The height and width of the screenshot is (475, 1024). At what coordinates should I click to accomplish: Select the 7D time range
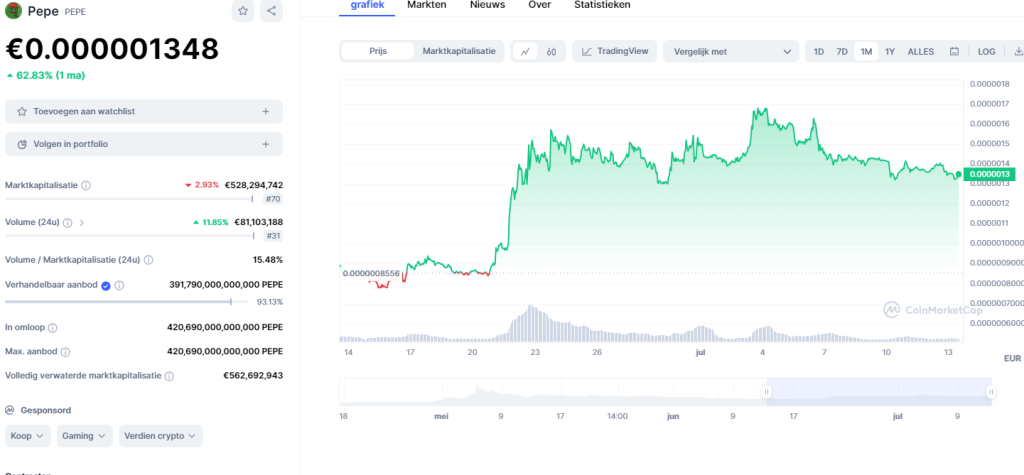842,52
